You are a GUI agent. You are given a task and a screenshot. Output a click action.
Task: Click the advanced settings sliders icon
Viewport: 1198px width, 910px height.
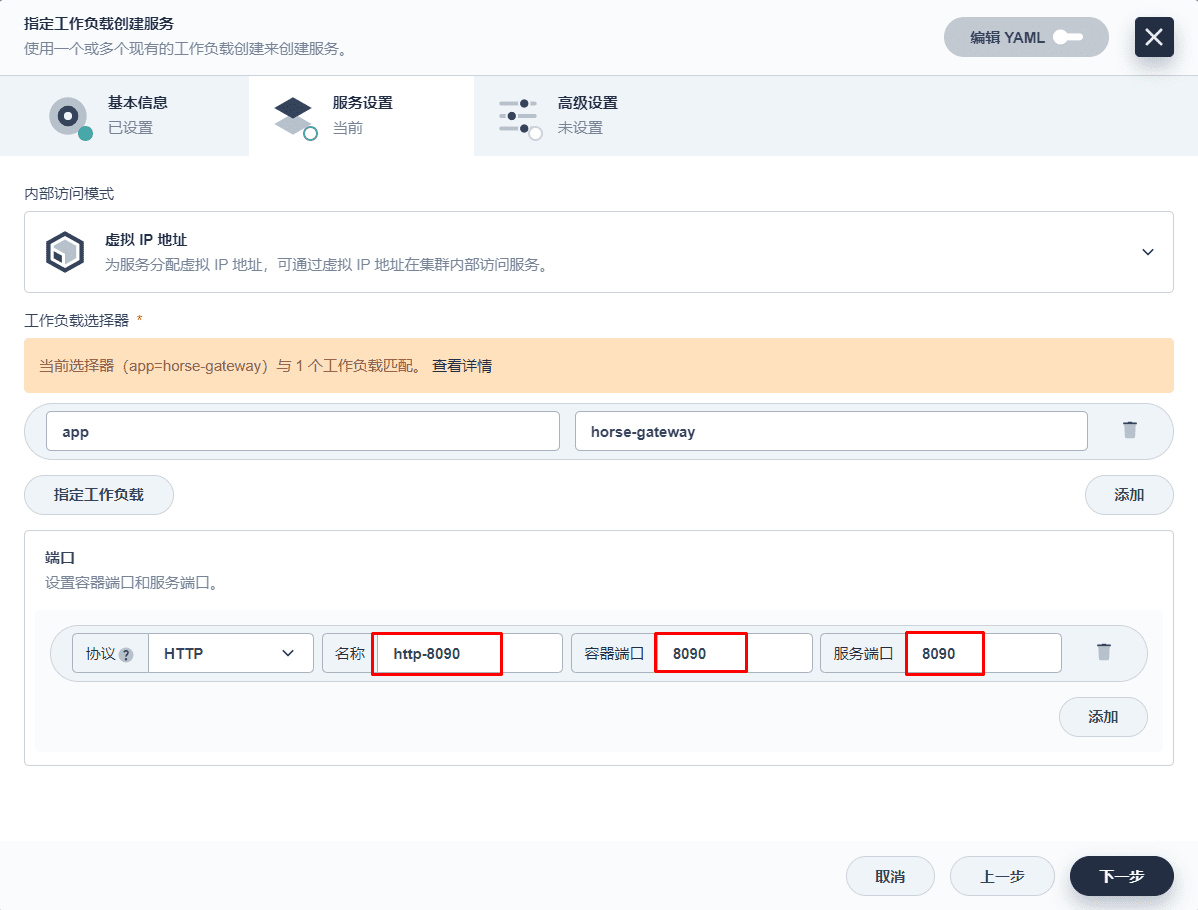[x=520, y=118]
